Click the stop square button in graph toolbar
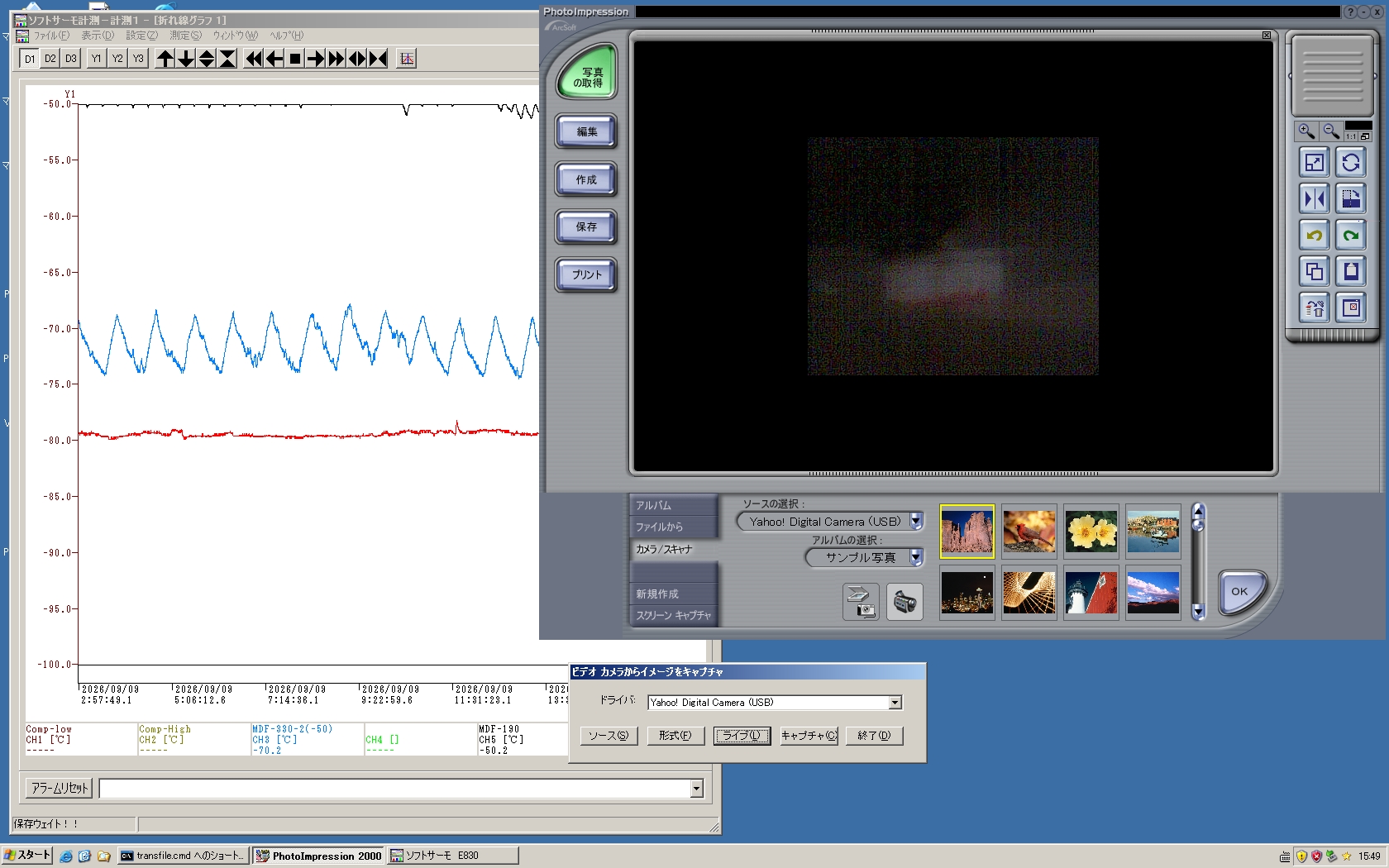The width and height of the screenshot is (1389, 868). click(x=295, y=59)
